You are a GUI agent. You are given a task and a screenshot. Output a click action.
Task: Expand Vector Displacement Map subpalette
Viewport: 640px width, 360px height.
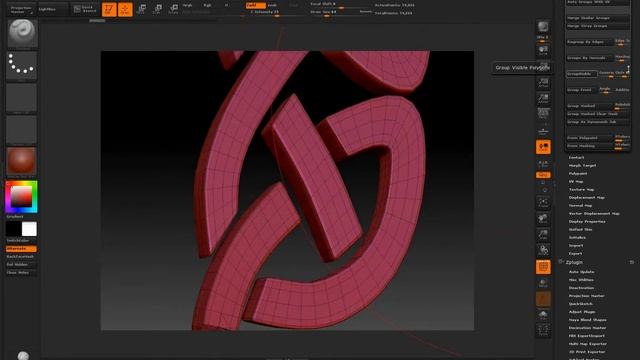point(594,213)
